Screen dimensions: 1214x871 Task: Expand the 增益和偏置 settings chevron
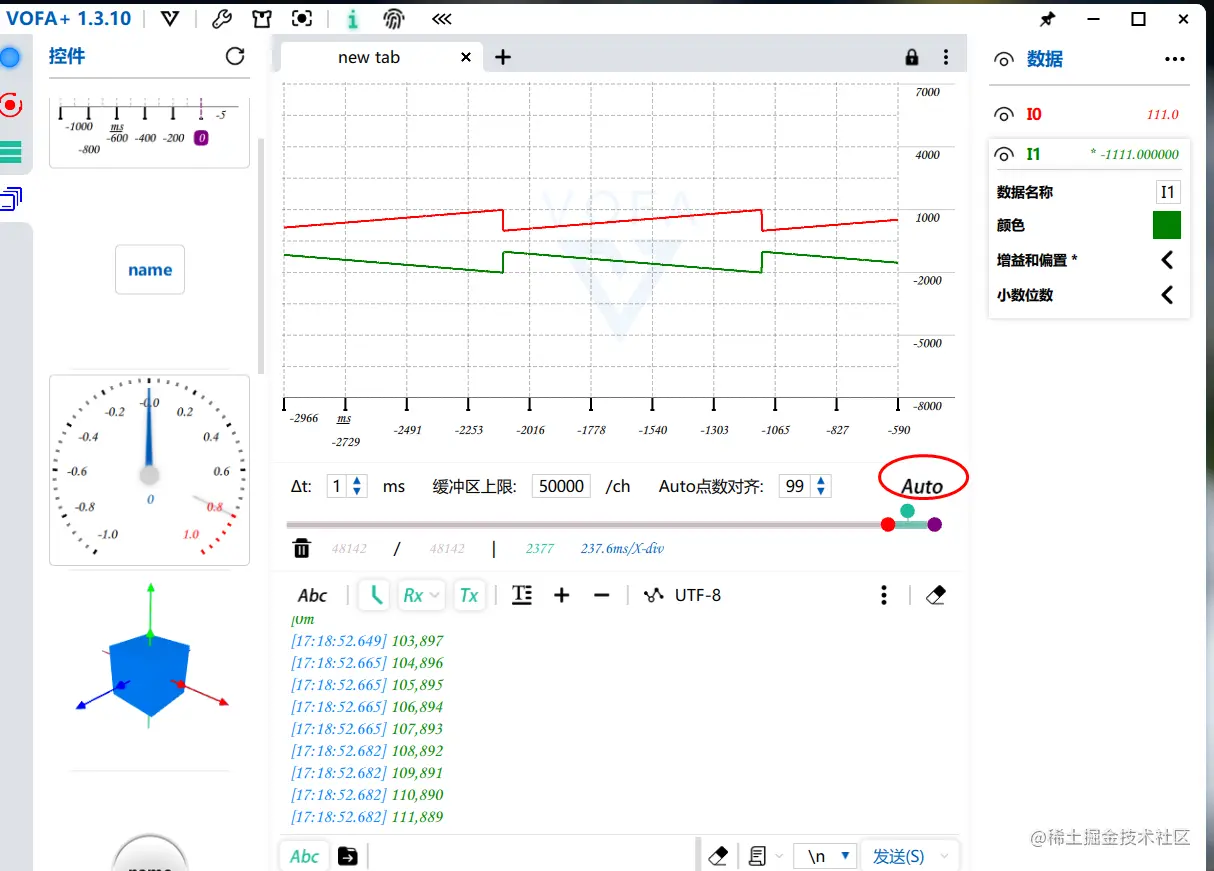pos(1166,259)
